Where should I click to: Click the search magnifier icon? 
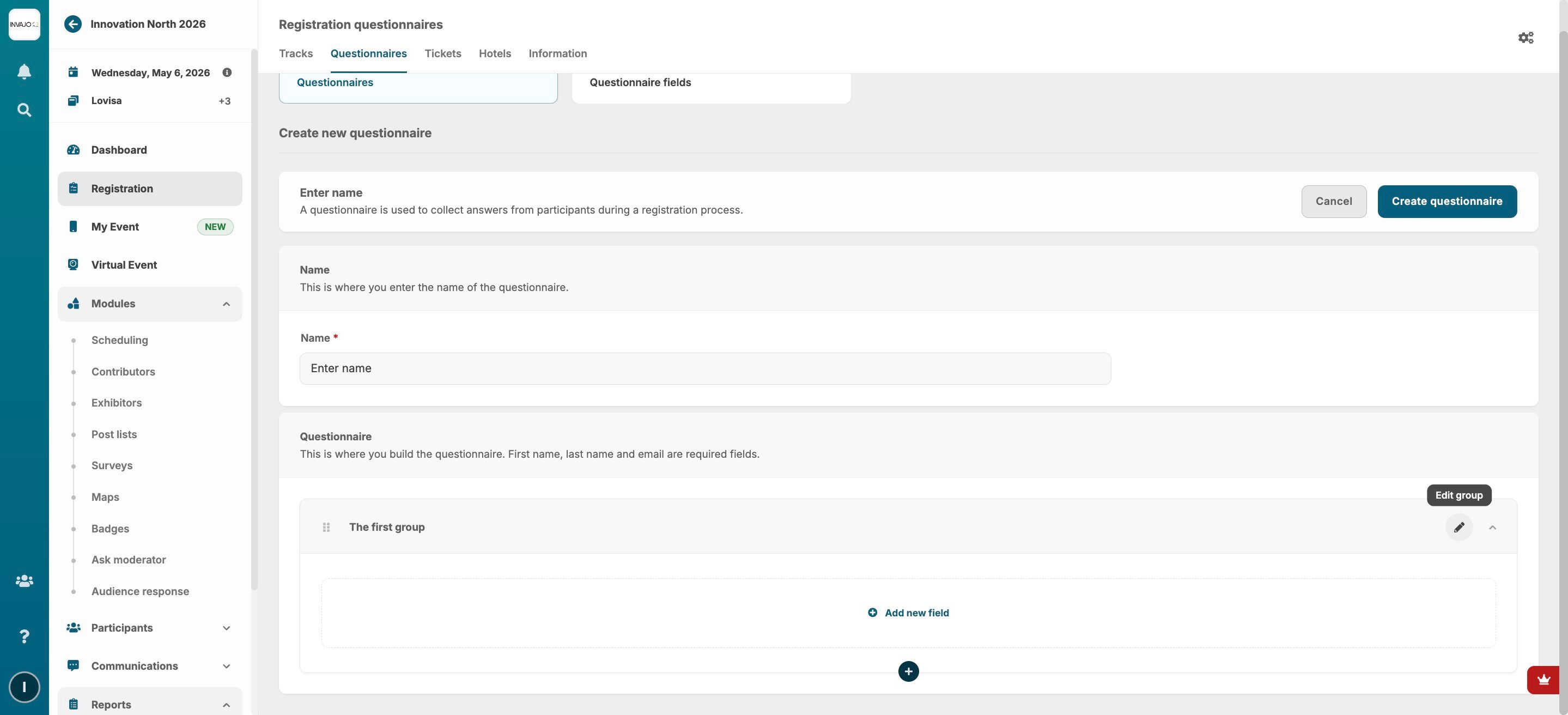coord(25,110)
